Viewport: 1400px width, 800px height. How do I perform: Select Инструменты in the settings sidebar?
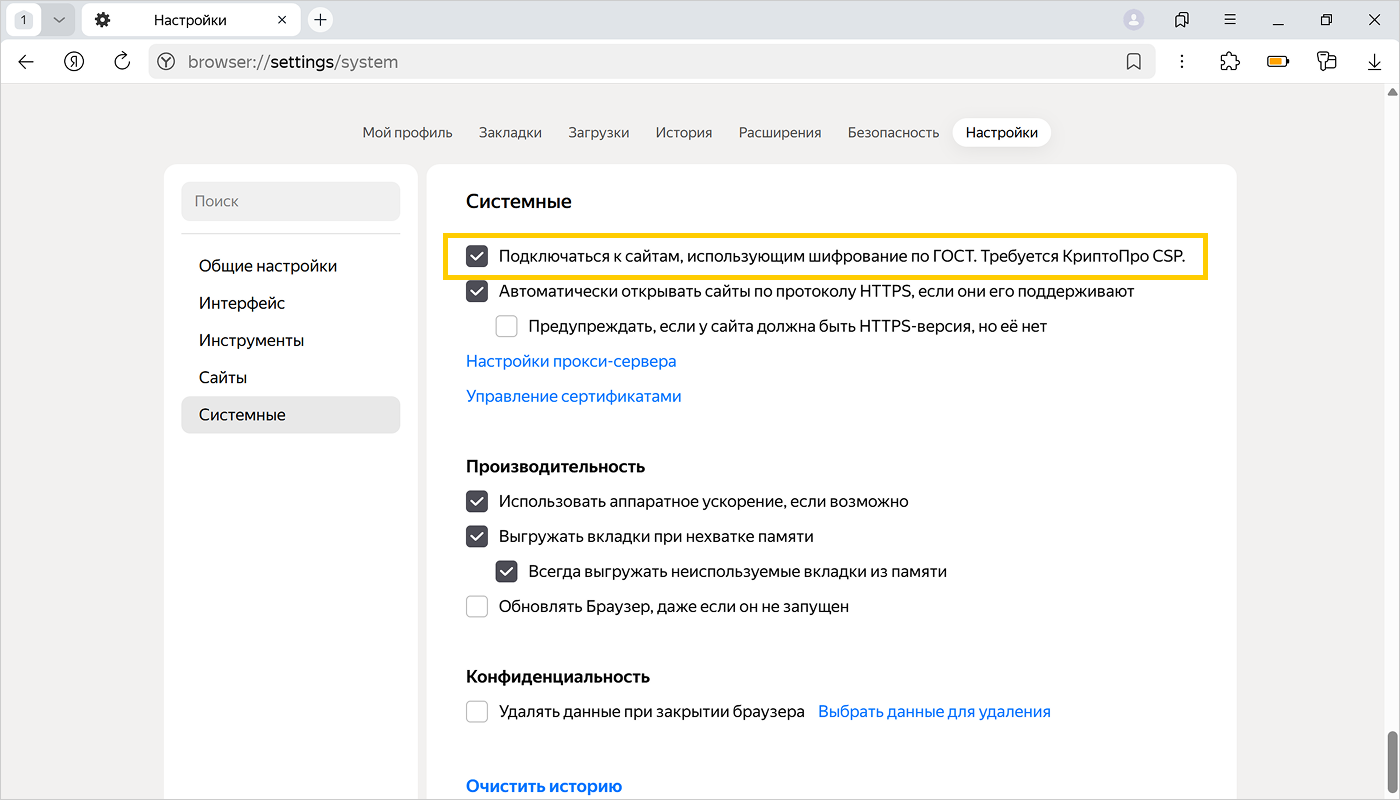point(251,340)
